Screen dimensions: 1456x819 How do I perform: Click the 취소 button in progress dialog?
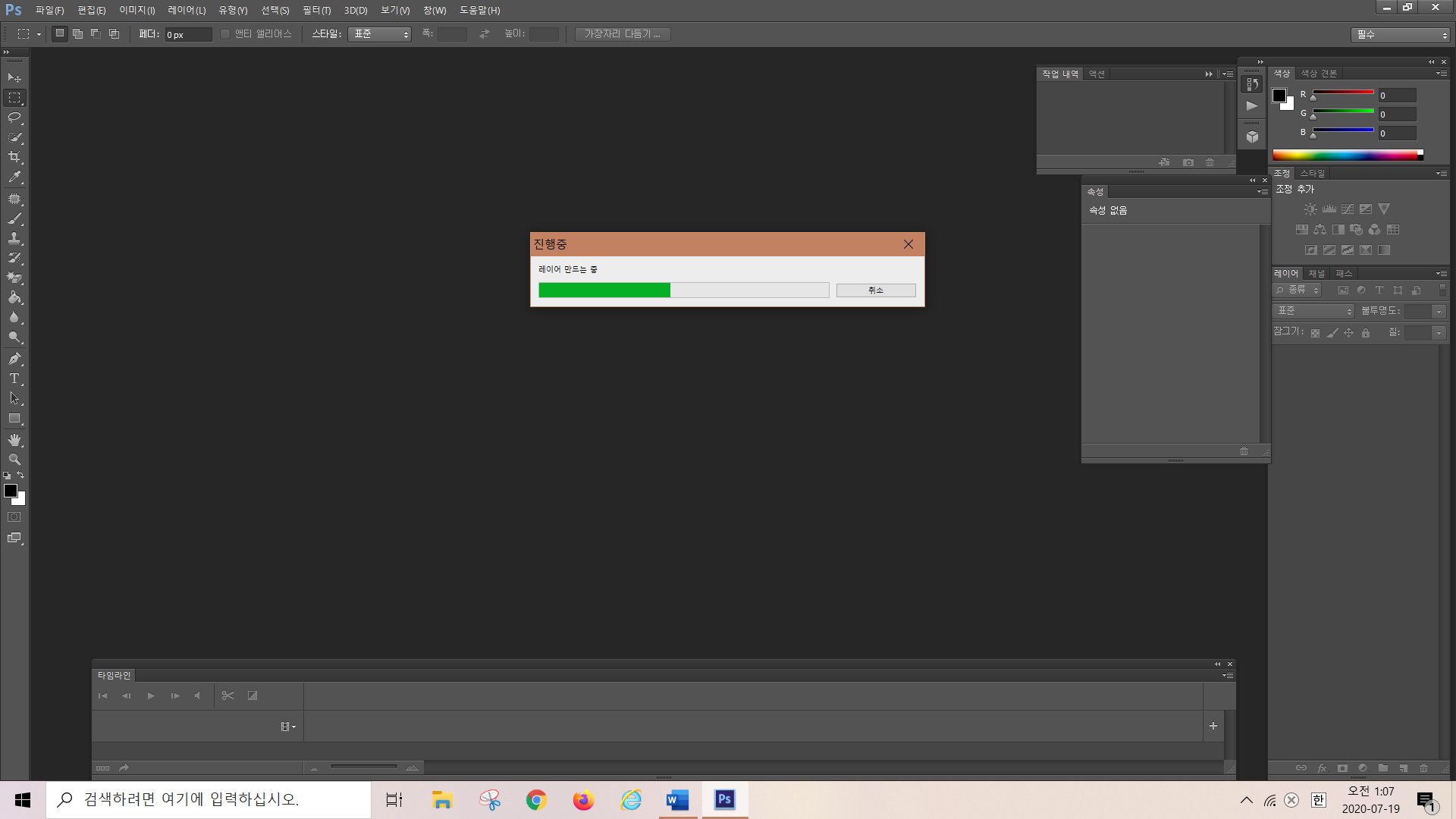tap(876, 290)
